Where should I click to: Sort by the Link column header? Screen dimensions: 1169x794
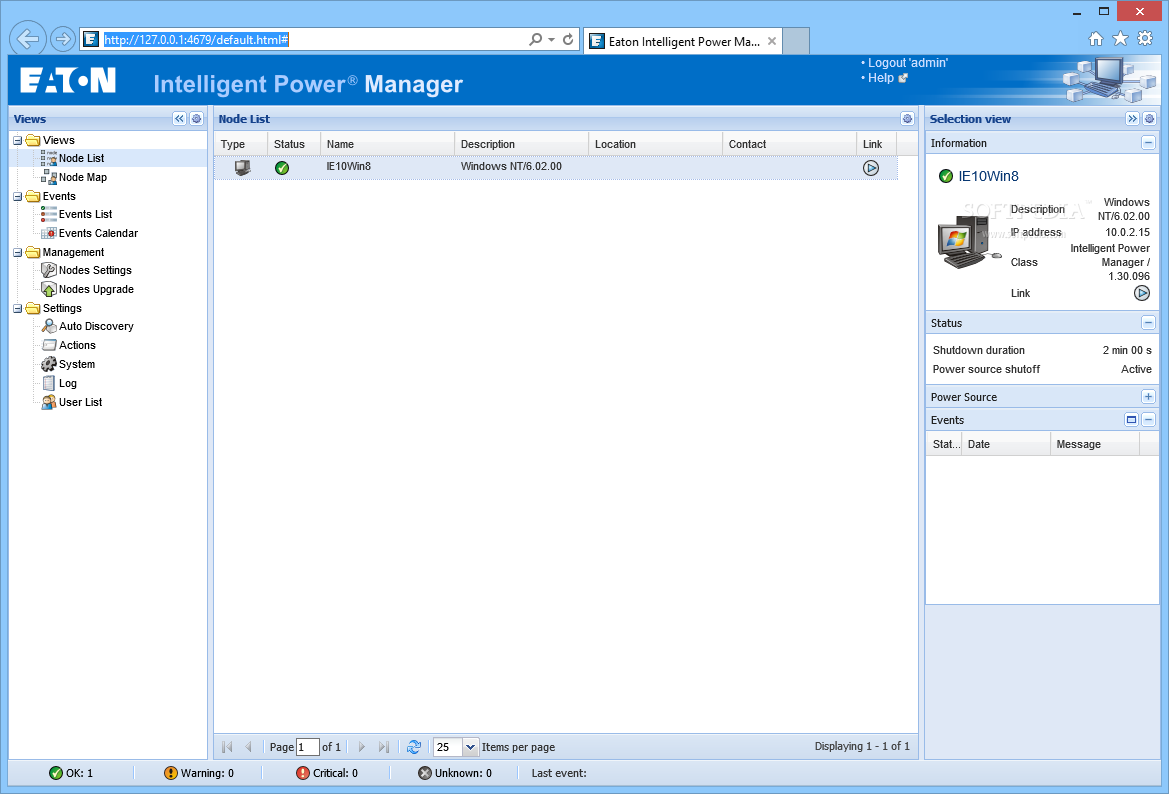coord(877,144)
